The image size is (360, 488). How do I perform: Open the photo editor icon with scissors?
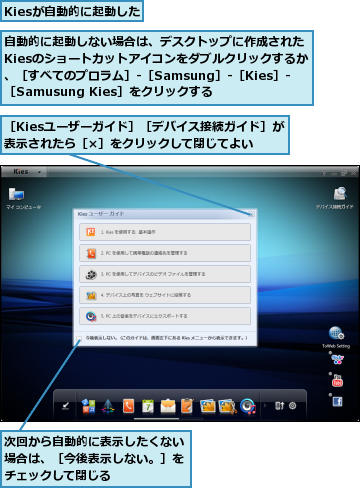(227, 406)
